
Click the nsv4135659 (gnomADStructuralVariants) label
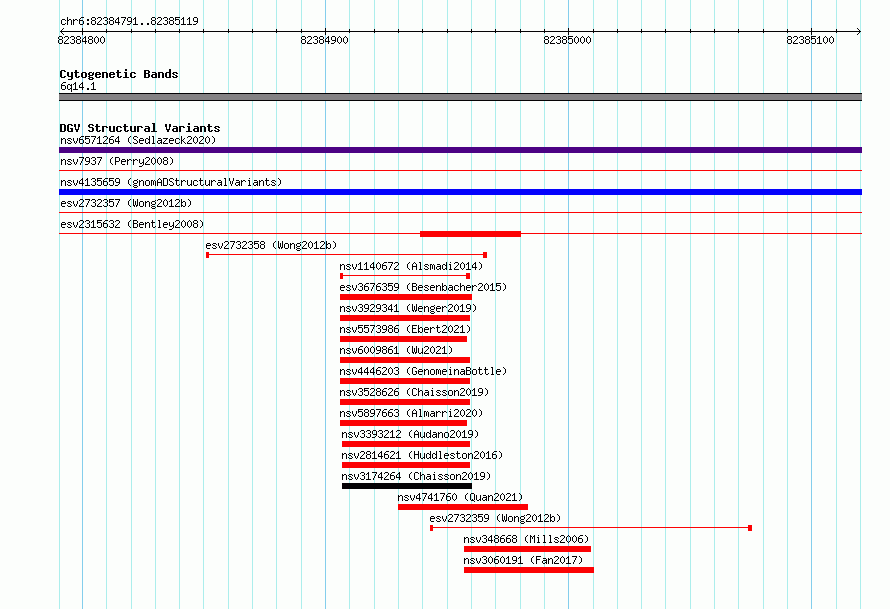[x=171, y=182]
